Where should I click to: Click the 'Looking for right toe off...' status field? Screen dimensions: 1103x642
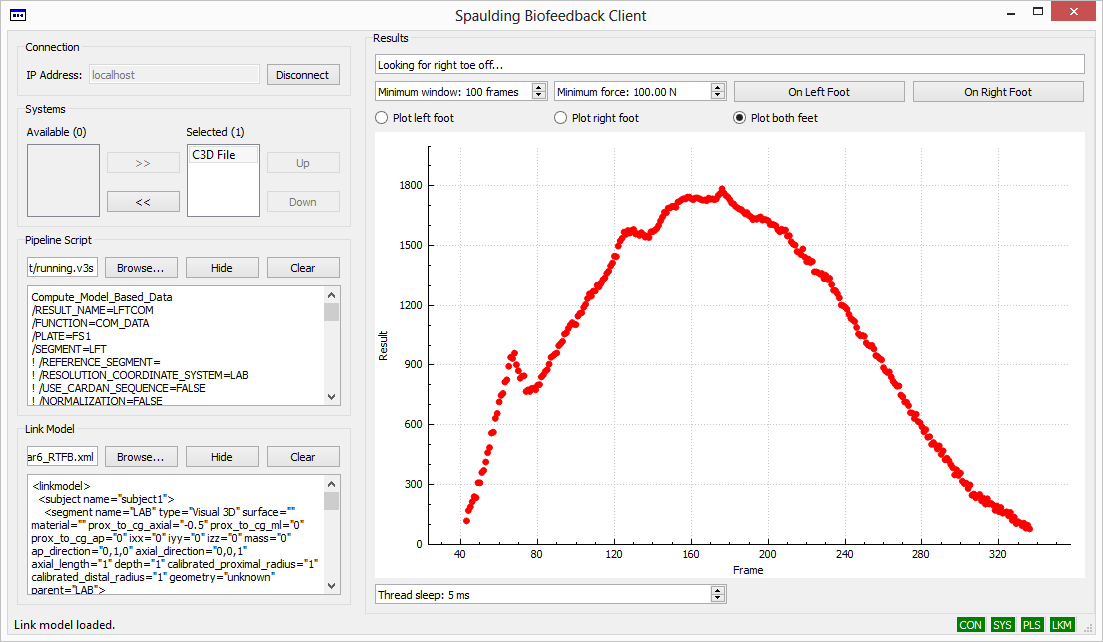(729, 65)
